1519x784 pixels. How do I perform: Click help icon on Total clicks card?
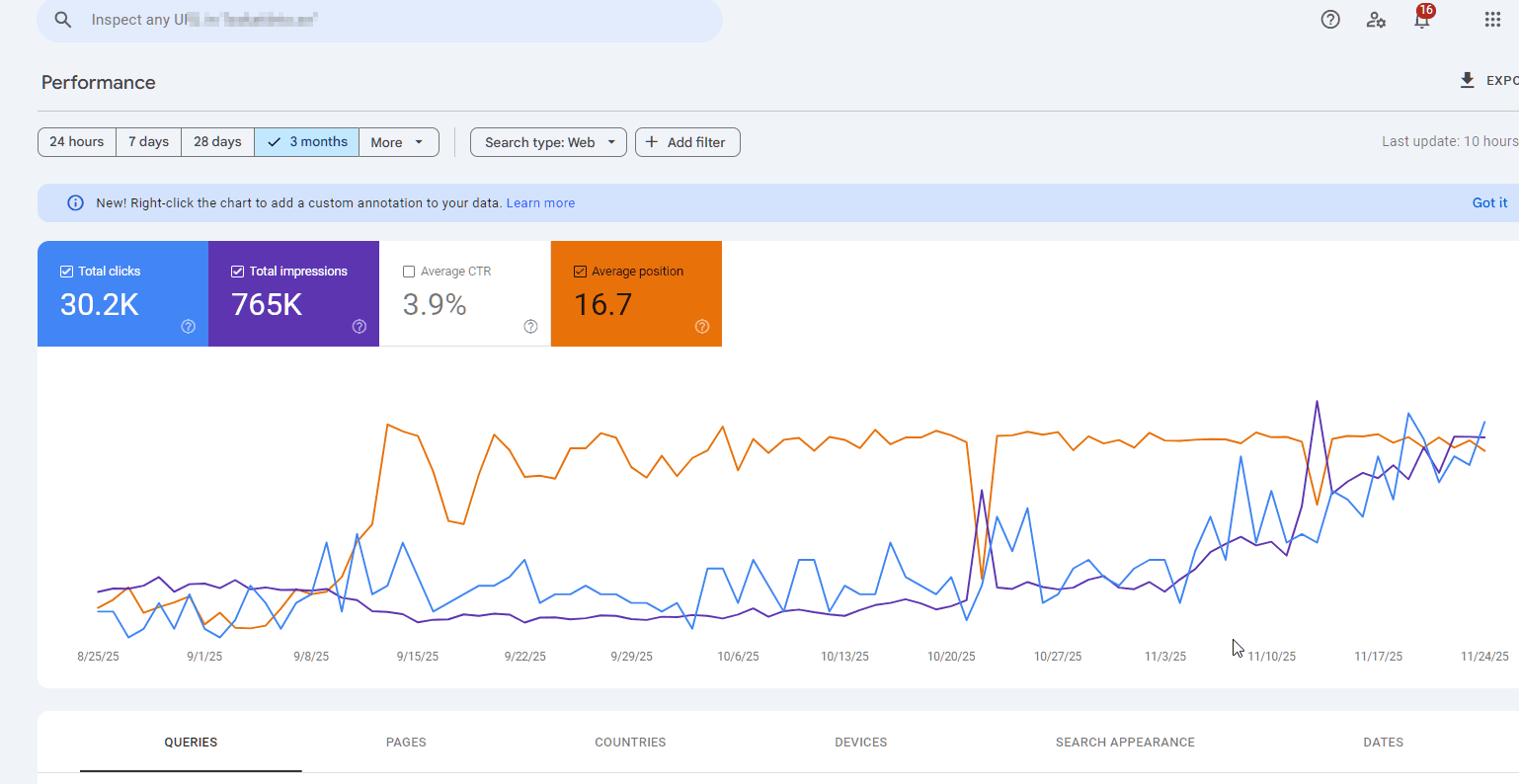click(x=188, y=327)
